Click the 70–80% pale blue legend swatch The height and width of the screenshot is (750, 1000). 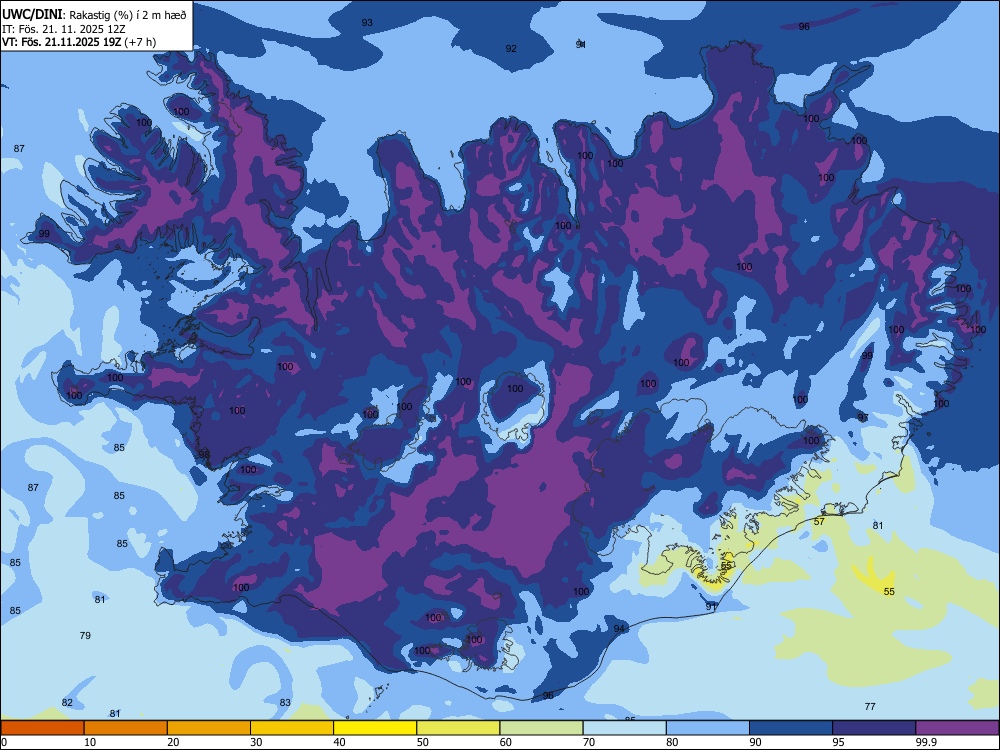pos(625,728)
